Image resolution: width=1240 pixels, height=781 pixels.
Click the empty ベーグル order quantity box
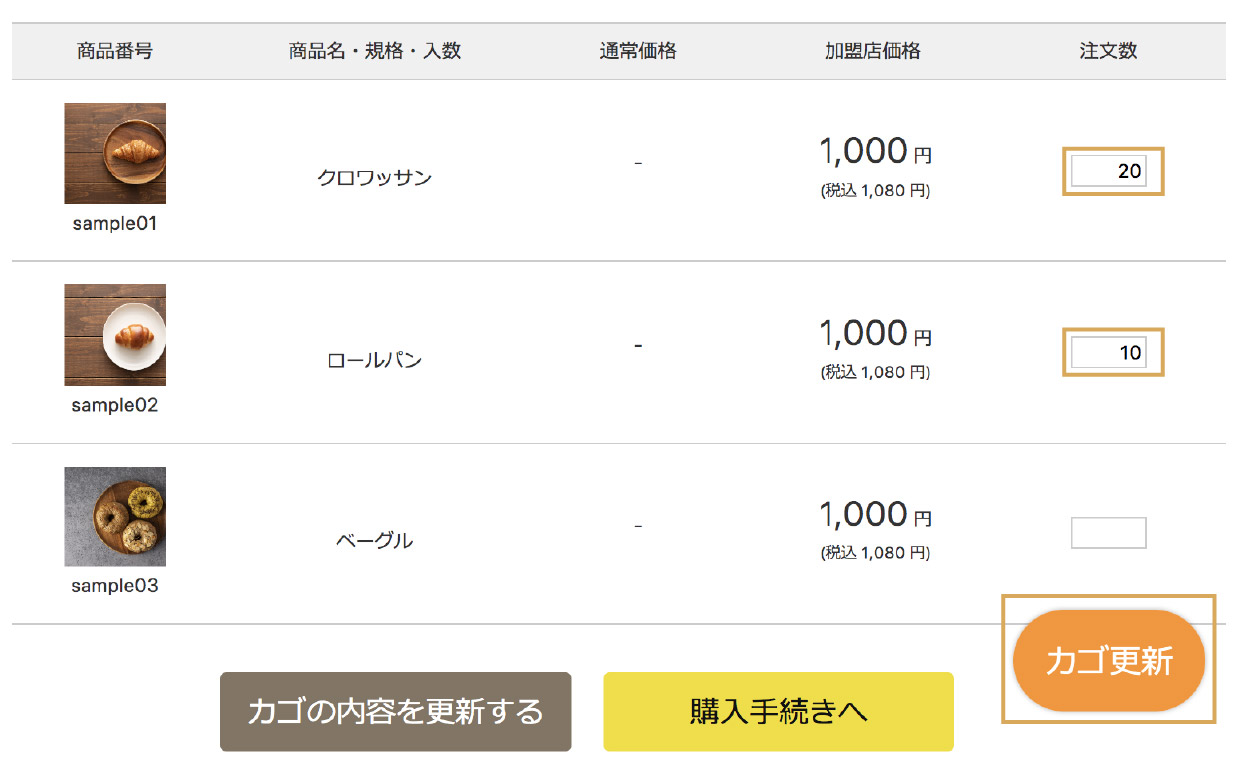point(1108,533)
